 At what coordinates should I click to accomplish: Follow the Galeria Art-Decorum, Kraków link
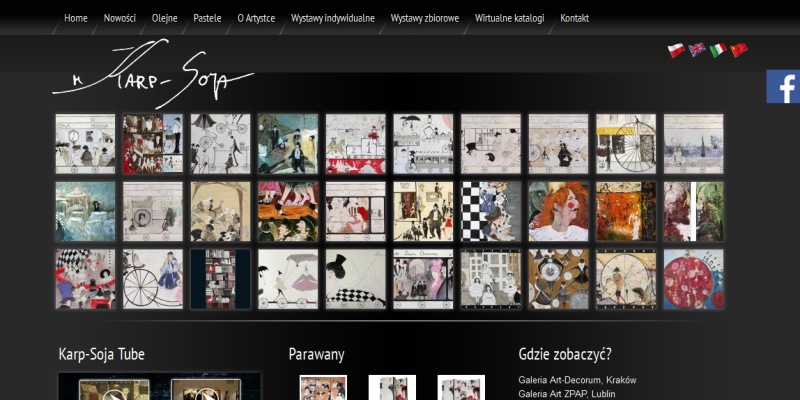tap(577, 380)
